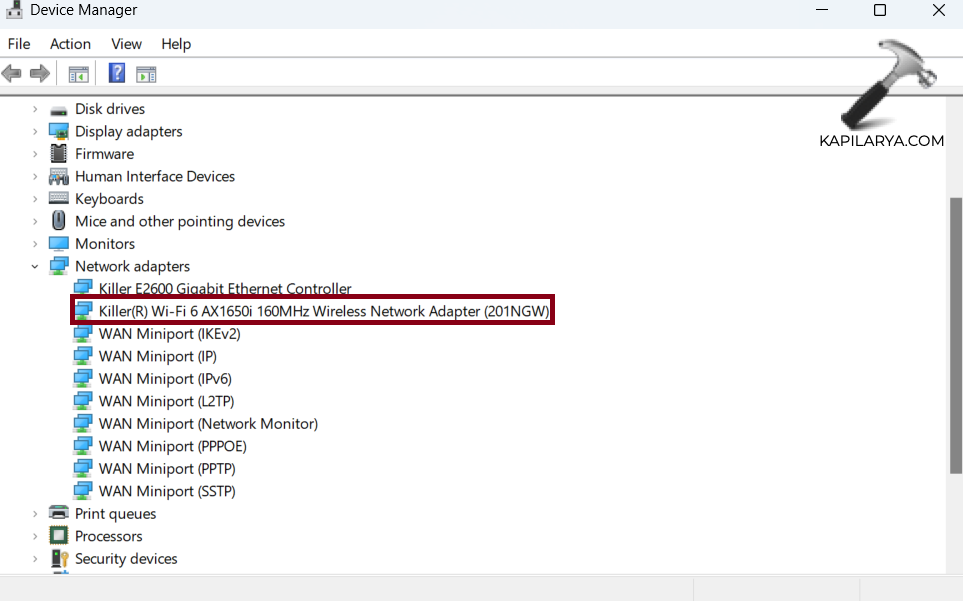Expand the Security devices category
Image resolution: width=963 pixels, height=601 pixels.
click(35, 559)
